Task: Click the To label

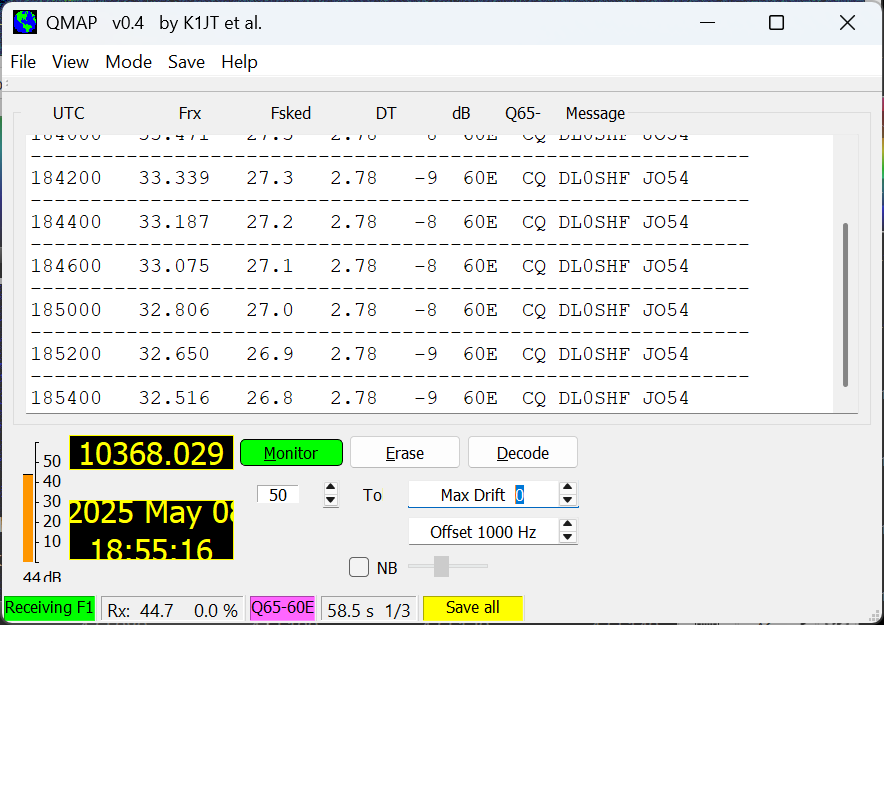Action: [x=372, y=495]
